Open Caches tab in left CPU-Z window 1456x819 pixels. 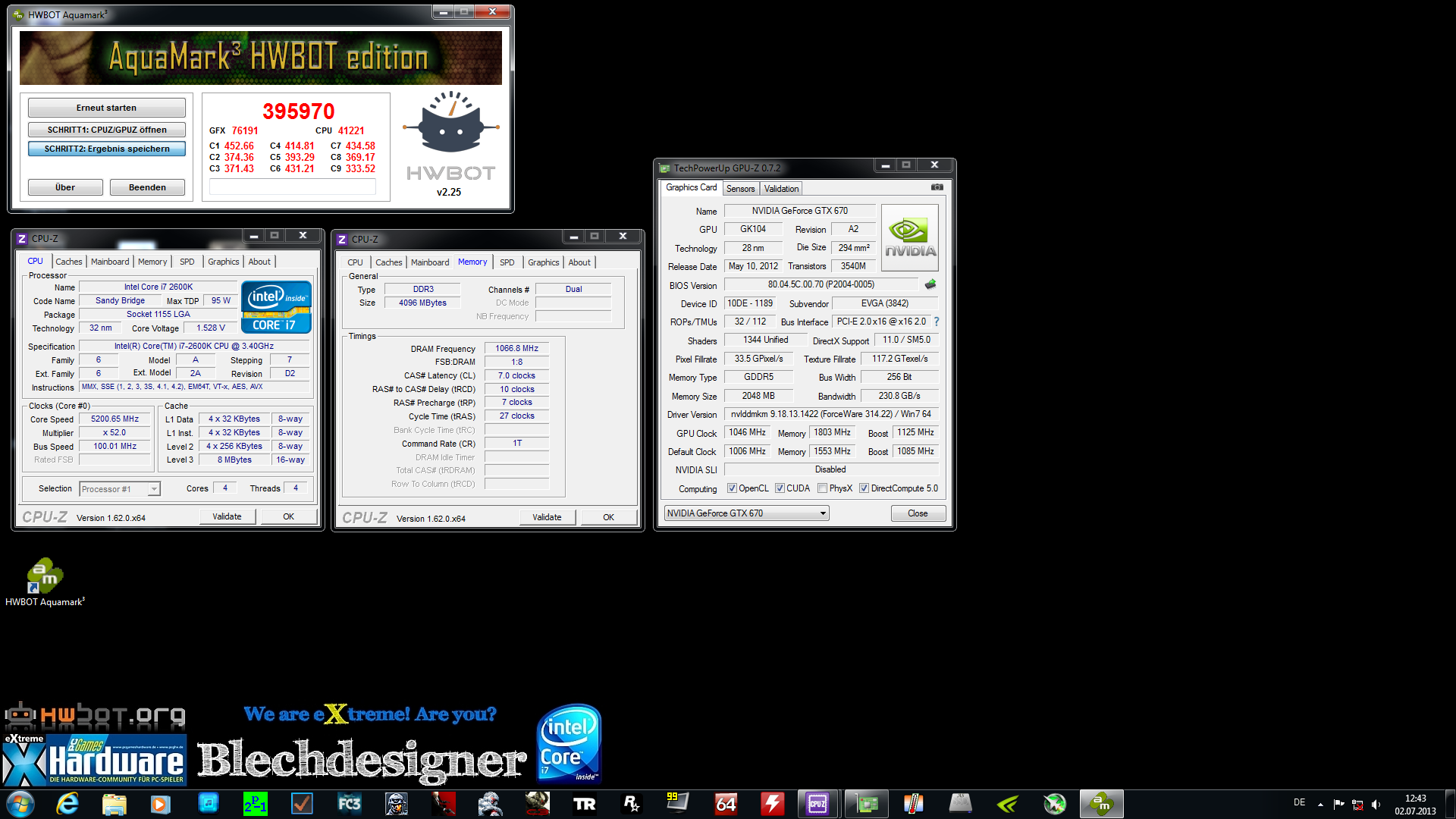[69, 262]
